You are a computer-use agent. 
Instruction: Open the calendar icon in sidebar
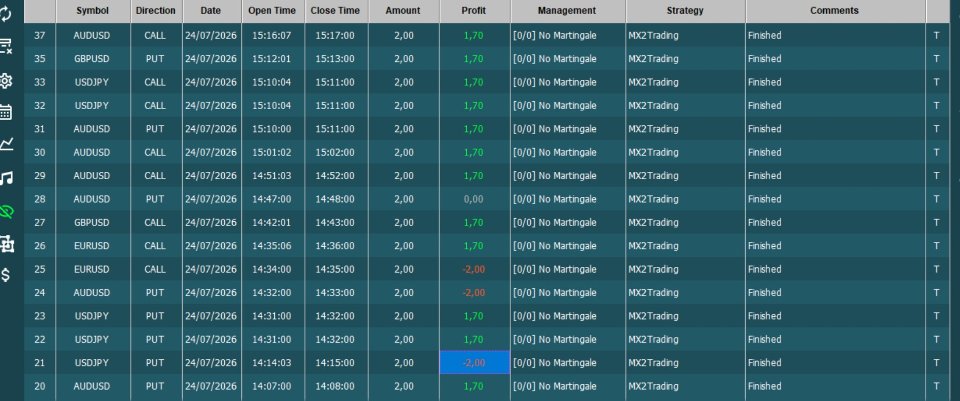pos(6,111)
